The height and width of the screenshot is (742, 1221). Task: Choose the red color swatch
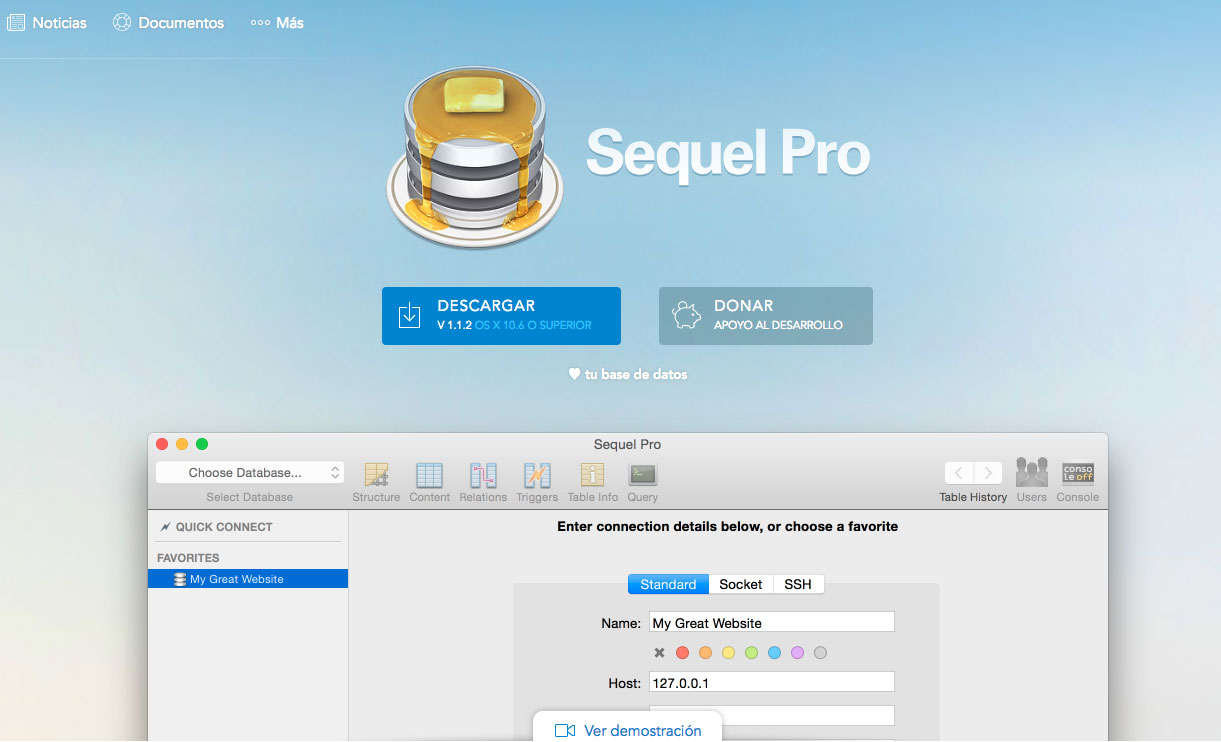click(682, 653)
